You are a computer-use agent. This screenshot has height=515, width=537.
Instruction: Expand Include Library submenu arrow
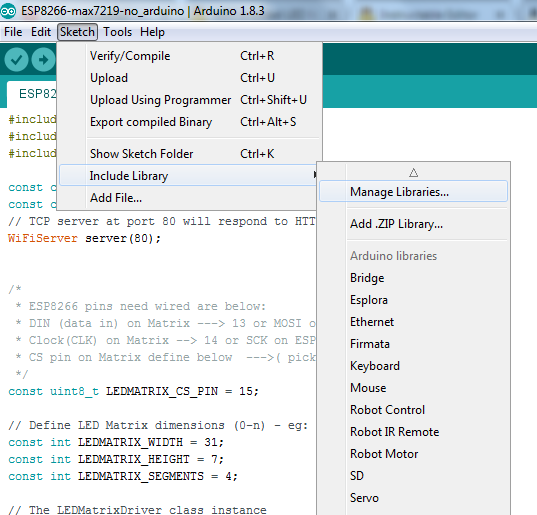click(x=314, y=175)
